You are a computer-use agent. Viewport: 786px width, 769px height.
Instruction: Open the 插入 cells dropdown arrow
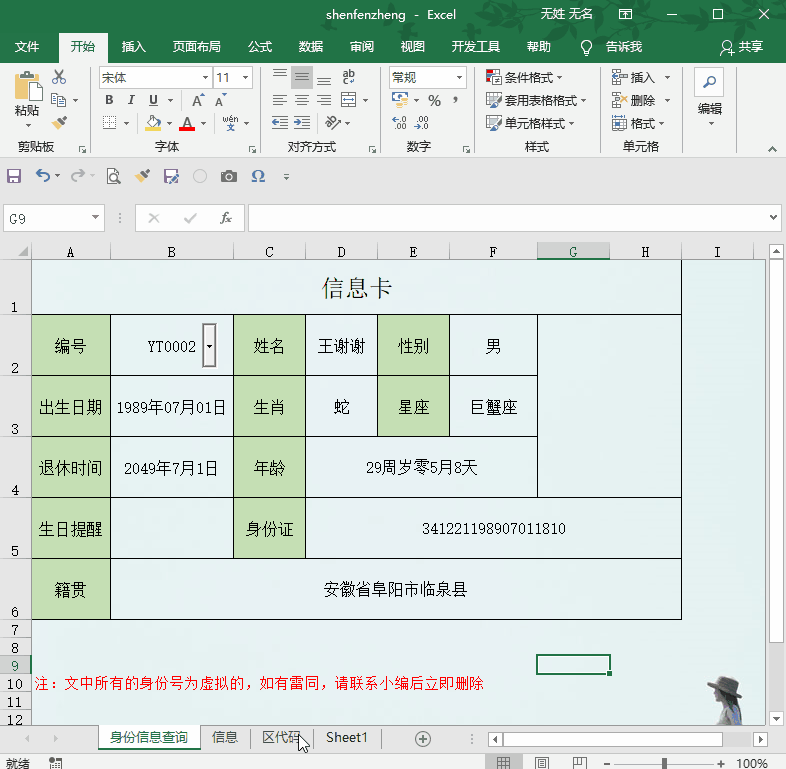coord(667,78)
